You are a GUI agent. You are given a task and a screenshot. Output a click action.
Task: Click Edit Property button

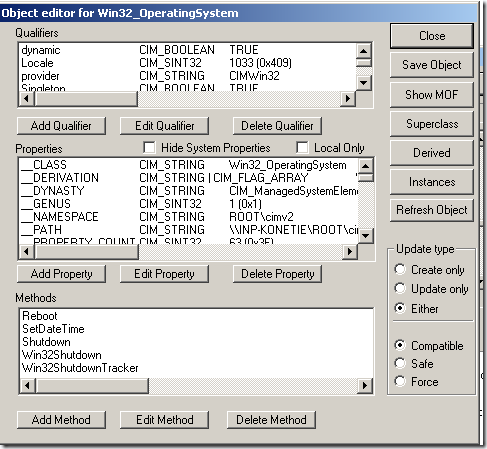pyautogui.click(x=164, y=274)
